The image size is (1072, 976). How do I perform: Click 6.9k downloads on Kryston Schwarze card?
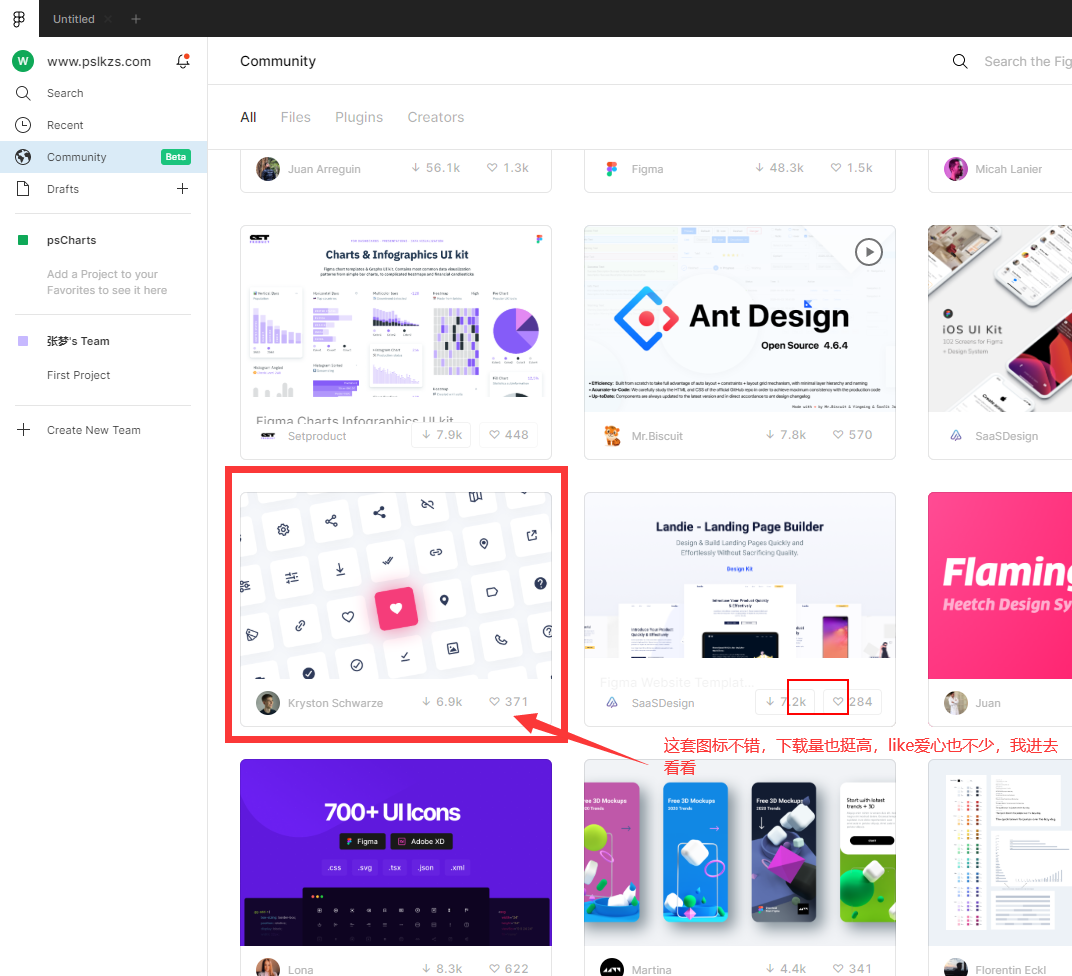click(442, 701)
